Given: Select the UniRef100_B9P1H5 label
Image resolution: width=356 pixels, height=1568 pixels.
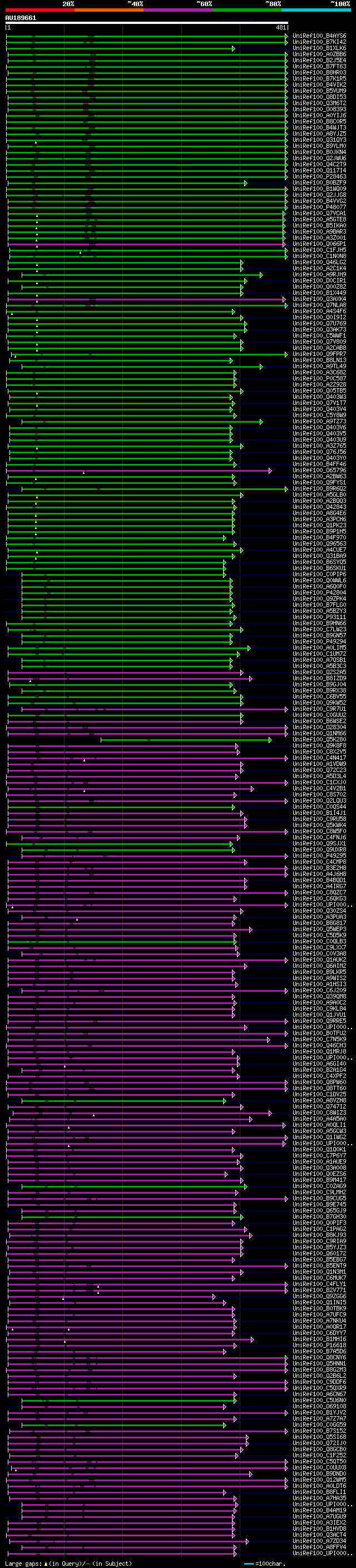Looking at the screenshot, I should 319,532.
